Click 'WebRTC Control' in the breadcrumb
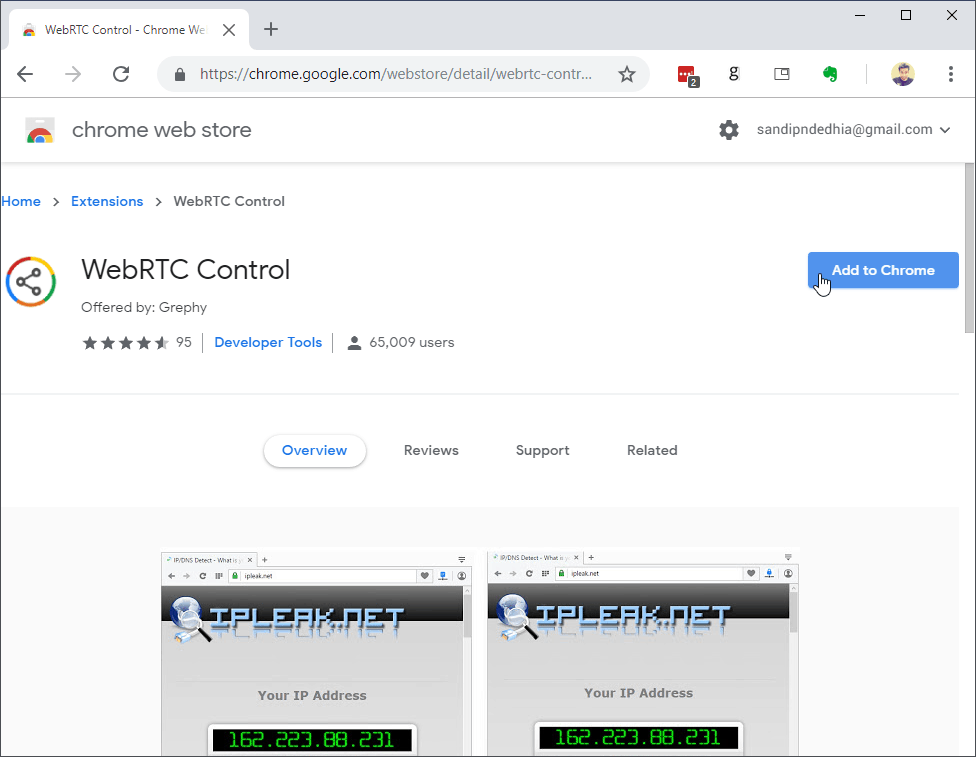Screen dimensions: 976x757 point(229,201)
